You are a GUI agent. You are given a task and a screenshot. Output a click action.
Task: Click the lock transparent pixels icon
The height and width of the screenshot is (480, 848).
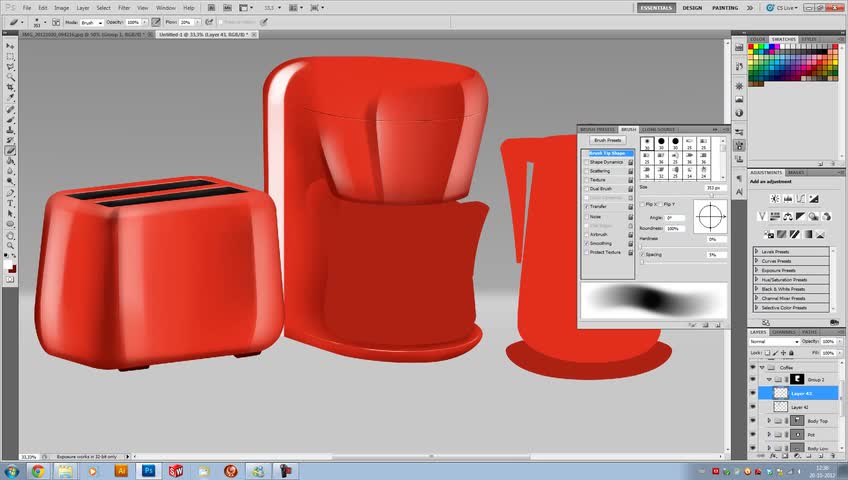click(769, 353)
